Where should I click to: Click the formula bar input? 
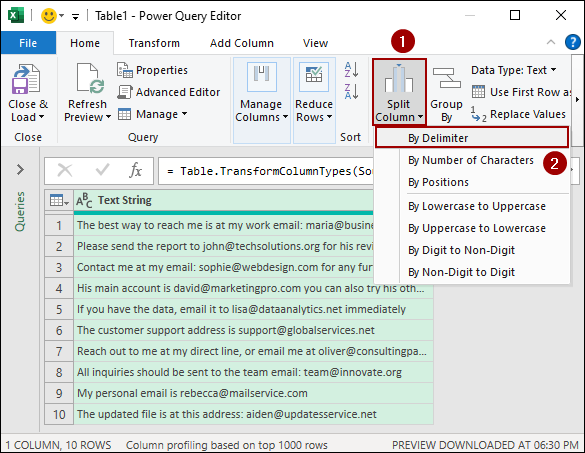coord(266,171)
